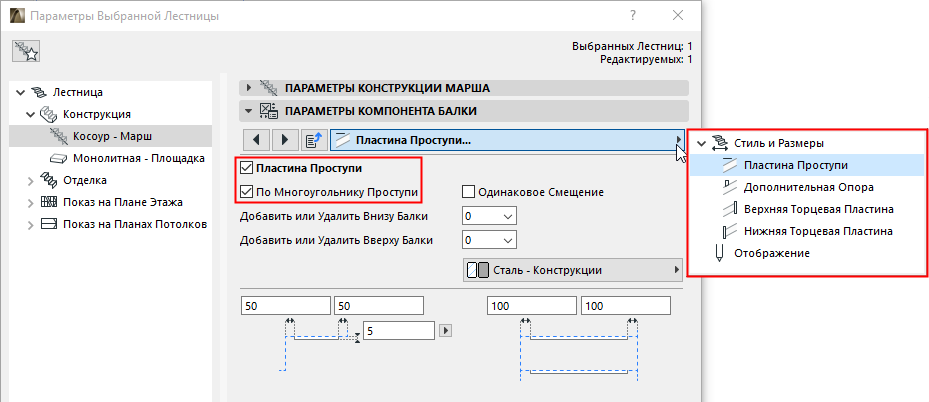The image size is (929, 402).
Task: Enable Одинаковое Смещение checkbox
Action: [468, 192]
